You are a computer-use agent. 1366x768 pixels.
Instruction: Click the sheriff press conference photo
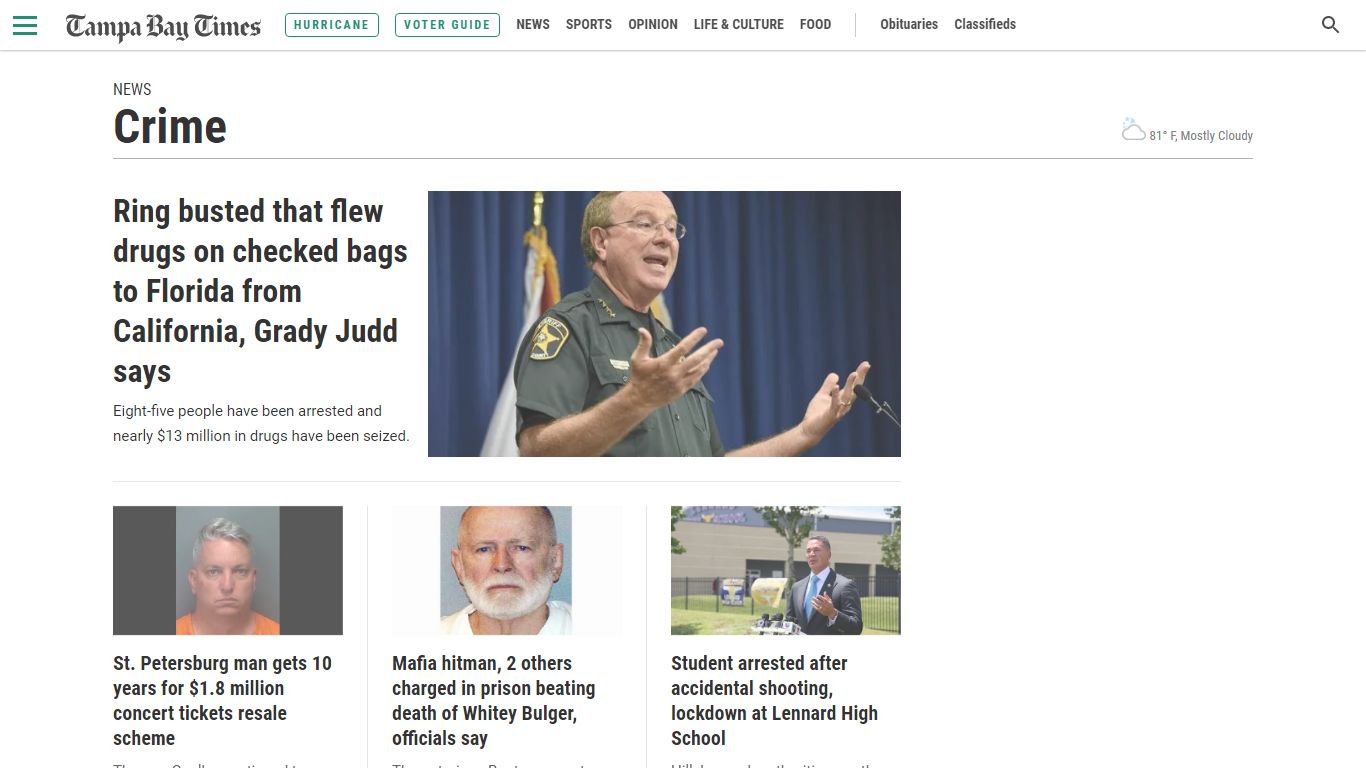[x=664, y=324]
